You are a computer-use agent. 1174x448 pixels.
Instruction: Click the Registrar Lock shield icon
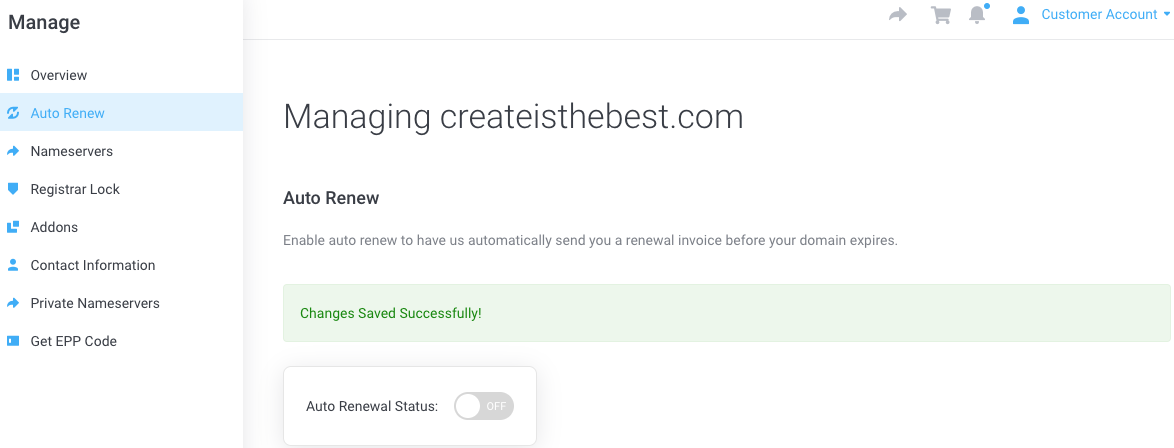click(13, 189)
